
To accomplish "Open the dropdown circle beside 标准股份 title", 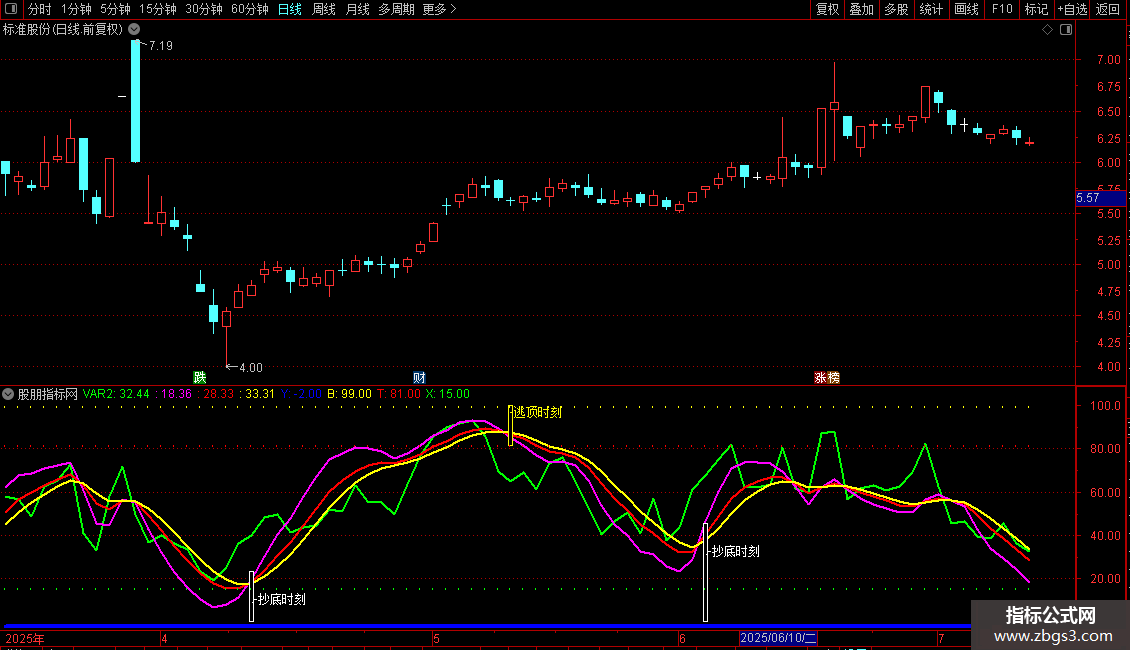I will [x=134, y=29].
